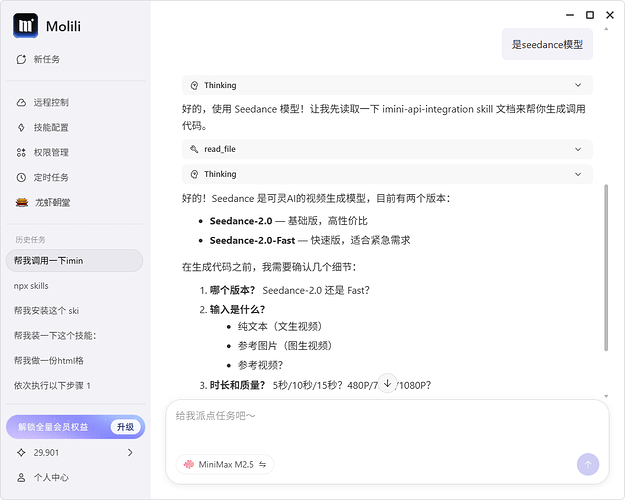Click the scrollbar up arrow
Screen dimensions: 625x500
[x=606, y=29]
